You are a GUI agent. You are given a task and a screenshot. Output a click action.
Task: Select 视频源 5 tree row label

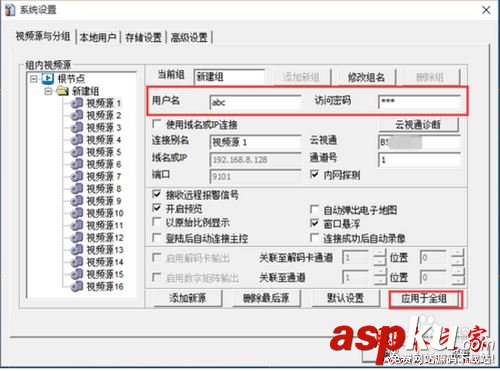(x=104, y=152)
